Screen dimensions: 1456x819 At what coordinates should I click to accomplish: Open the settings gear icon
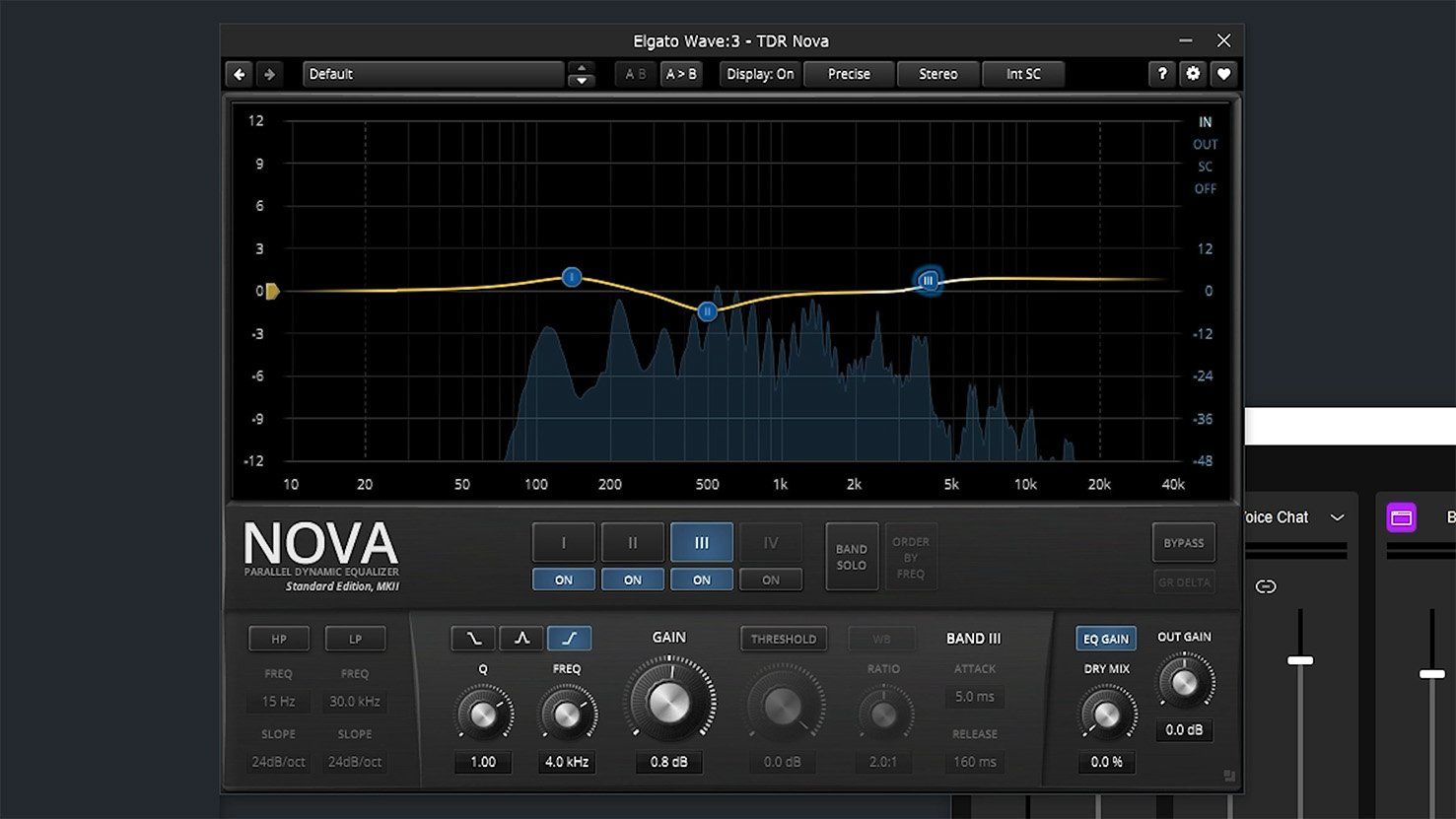[1193, 74]
